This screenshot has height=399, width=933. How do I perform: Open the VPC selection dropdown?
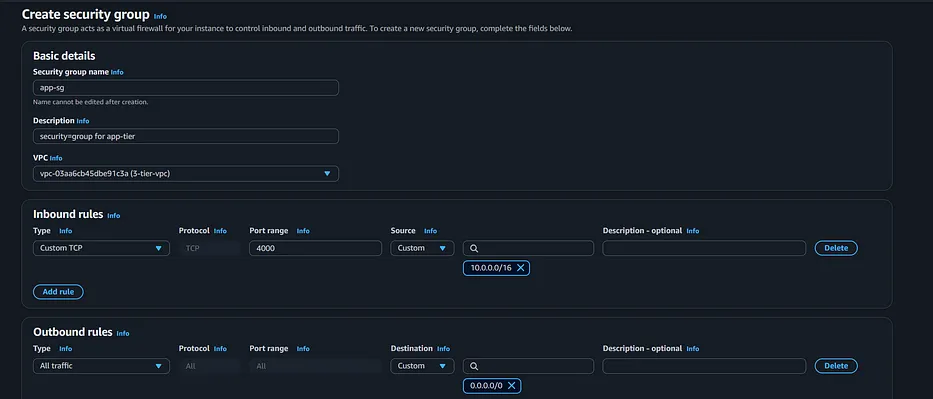tap(186, 174)
